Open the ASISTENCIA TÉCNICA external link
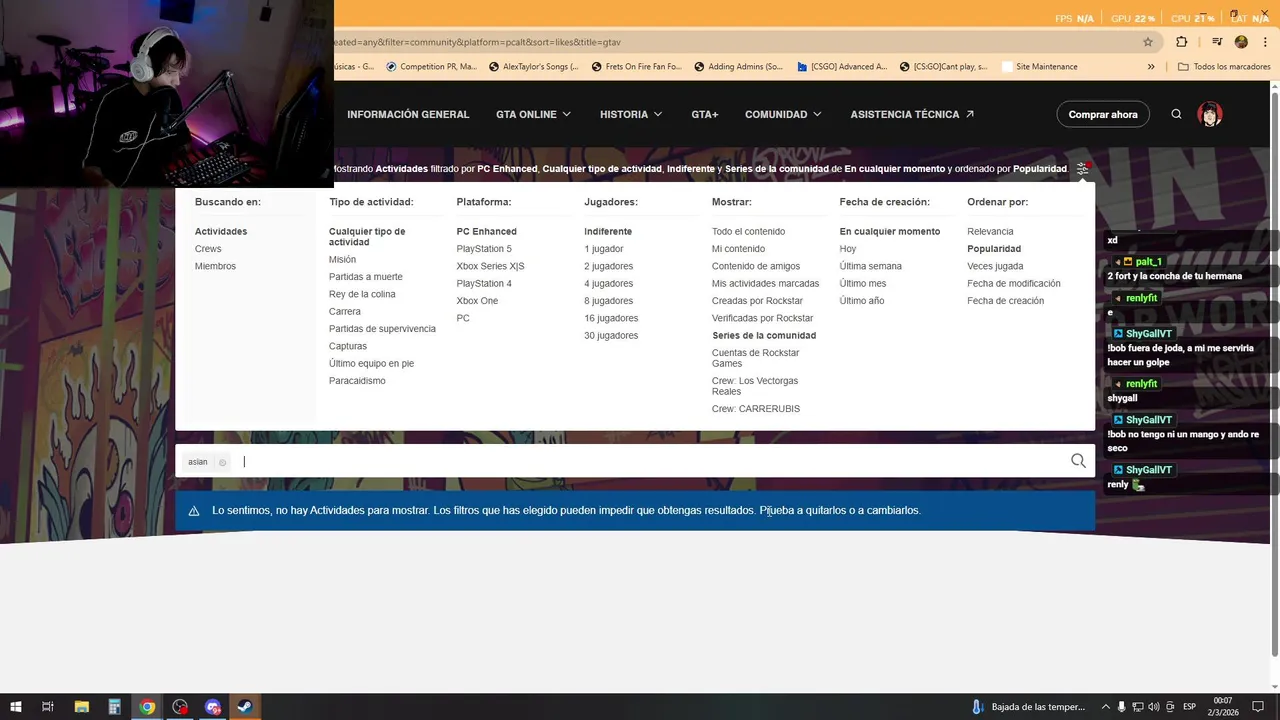The image size is (1280, 720). (x=912, y=114)
